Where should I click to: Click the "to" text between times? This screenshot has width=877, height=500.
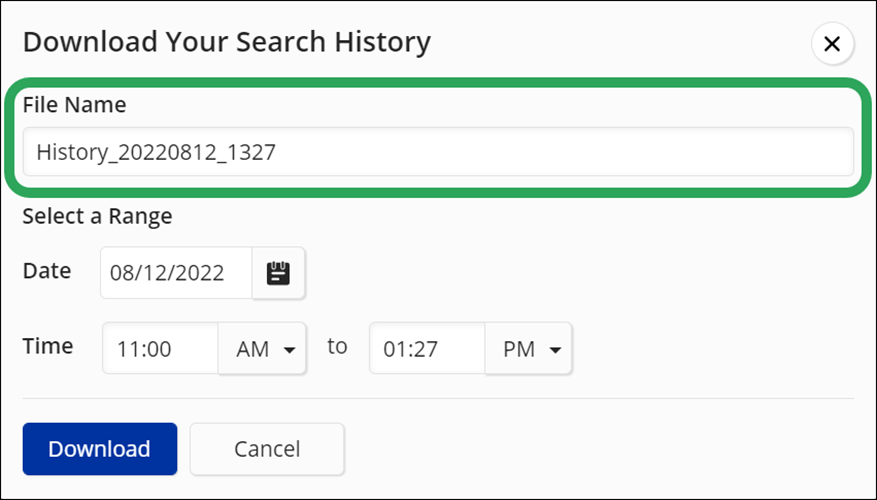pos(337,346)
